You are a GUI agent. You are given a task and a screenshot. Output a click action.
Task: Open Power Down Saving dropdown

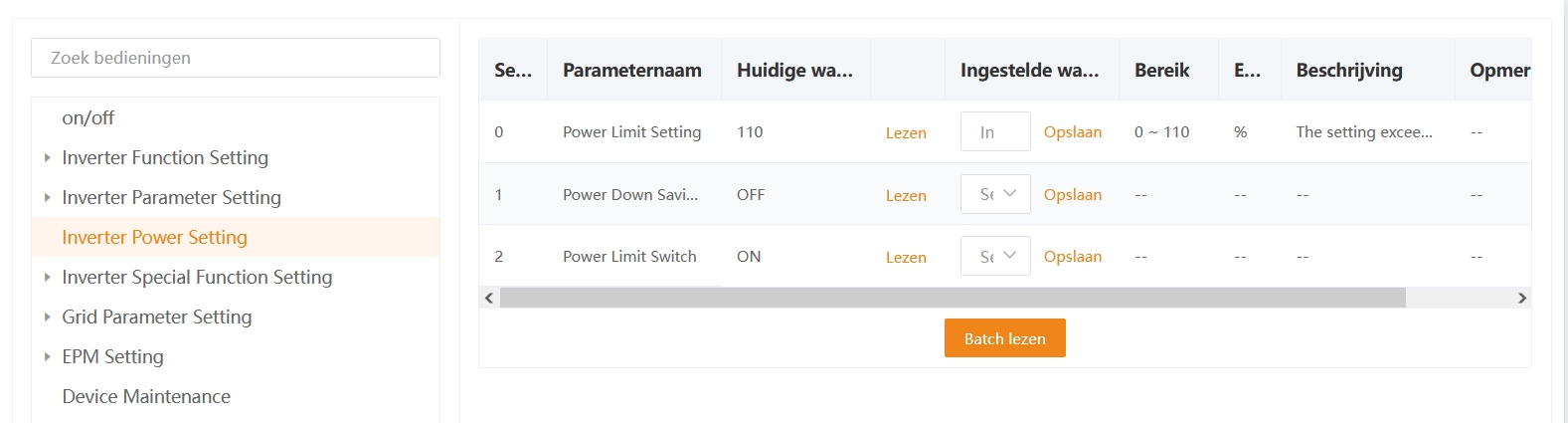pos(995,194)
